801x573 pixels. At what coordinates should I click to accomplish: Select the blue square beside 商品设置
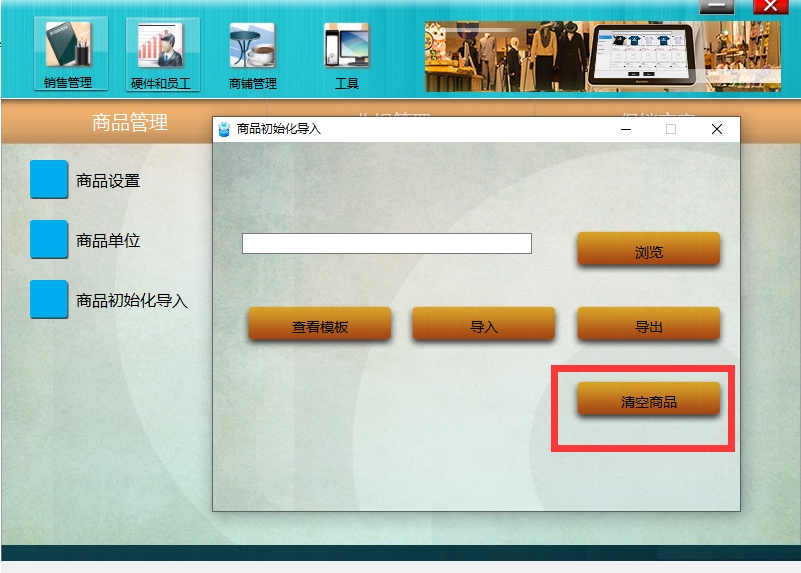[x=49, y=179]
